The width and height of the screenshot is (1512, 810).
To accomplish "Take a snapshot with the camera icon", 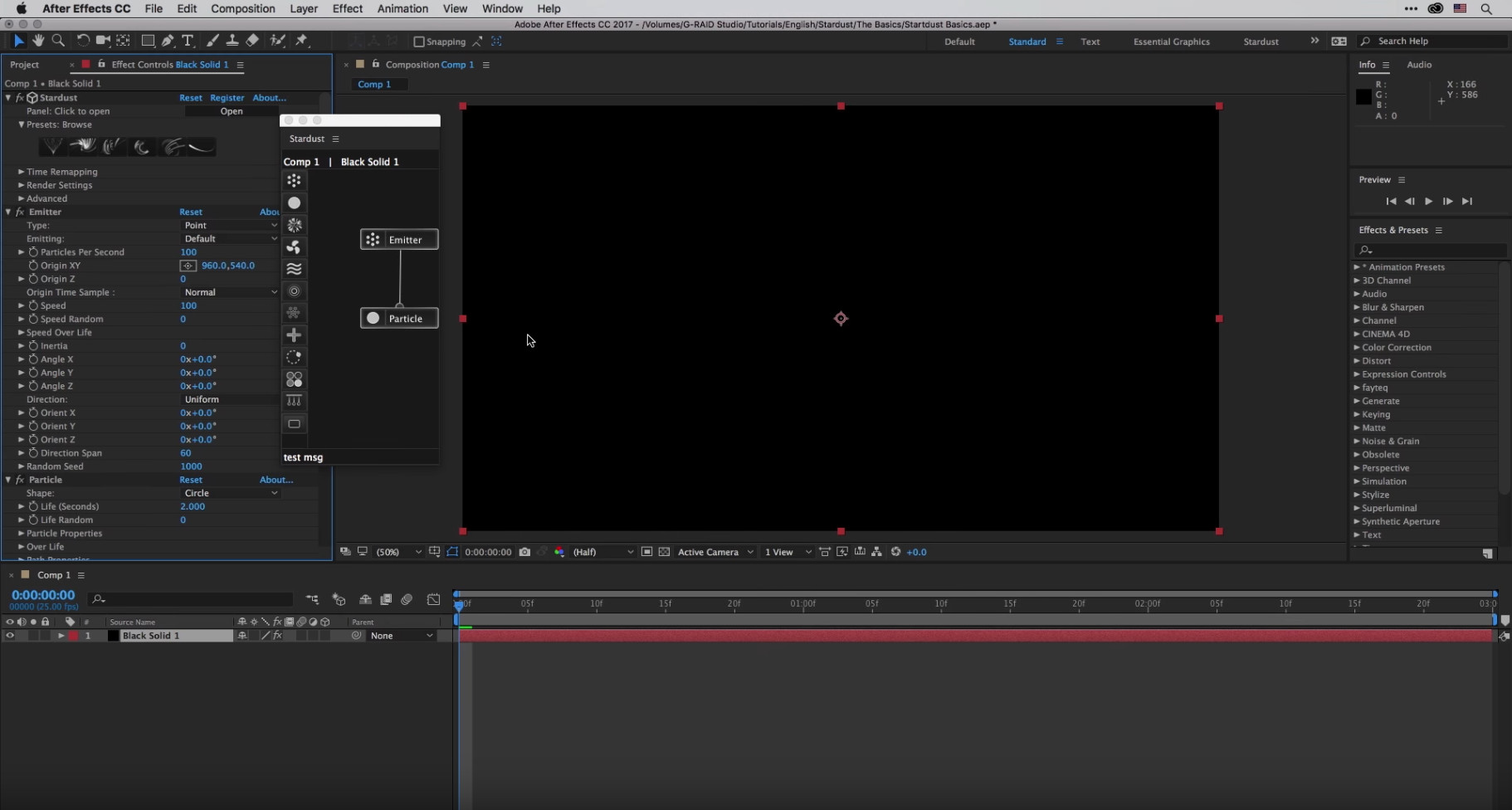I will point(524,552).
